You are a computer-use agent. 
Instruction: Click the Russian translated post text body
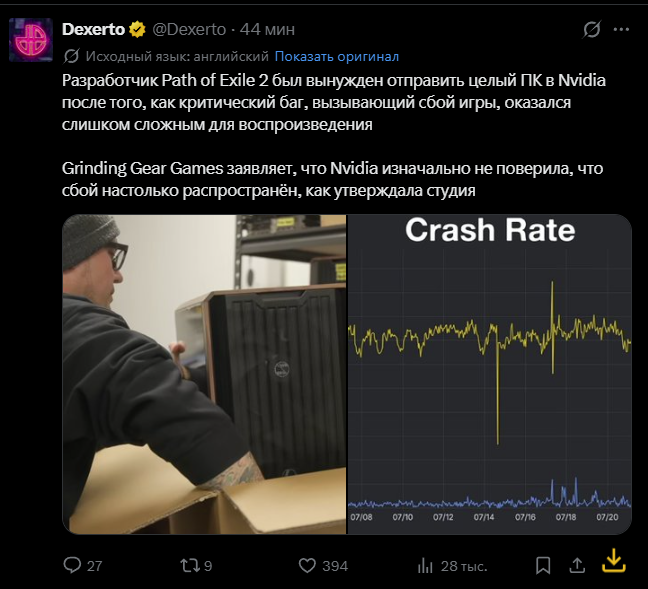[x=334, y=135]
